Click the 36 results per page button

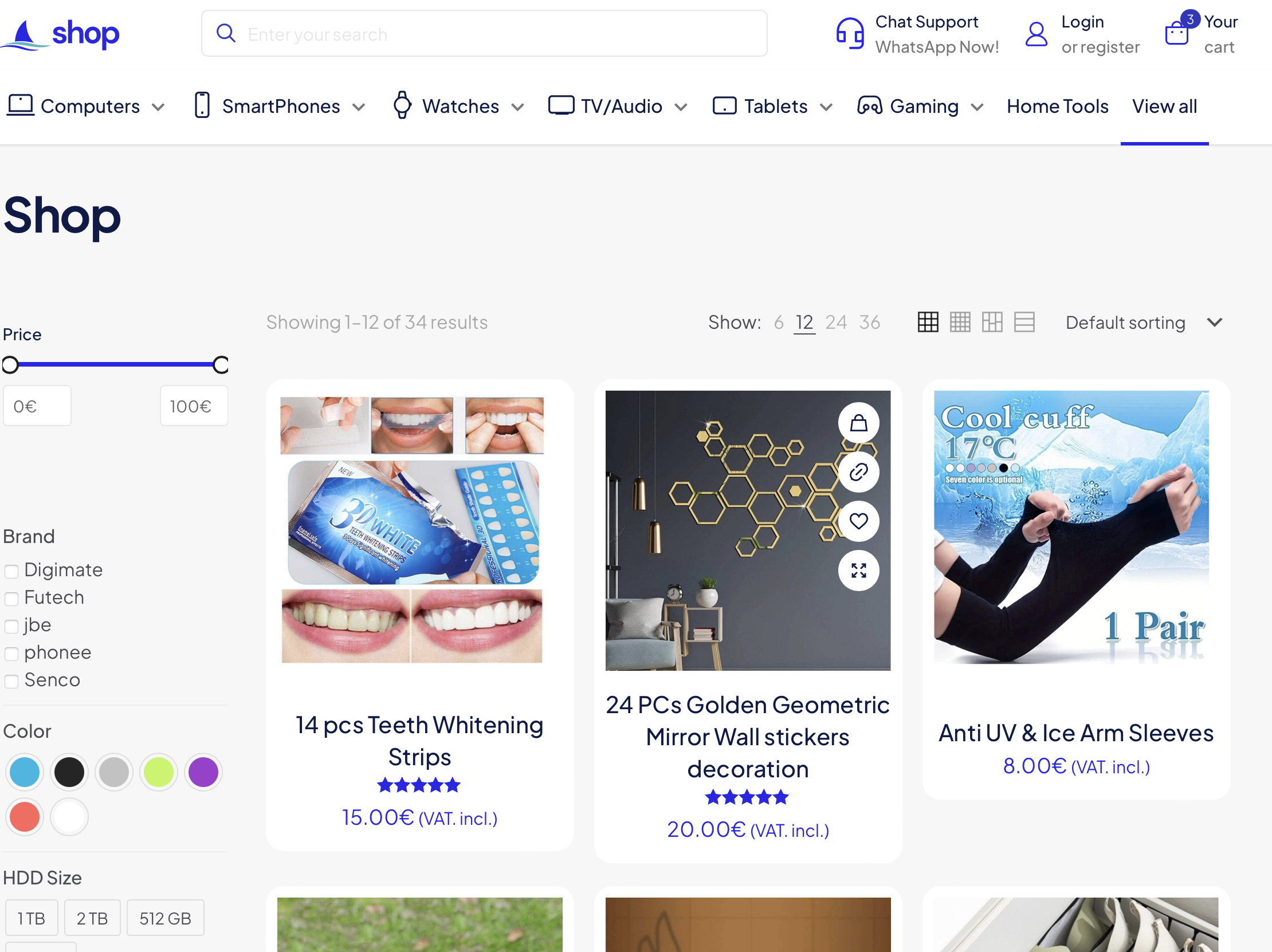[868, 322]
